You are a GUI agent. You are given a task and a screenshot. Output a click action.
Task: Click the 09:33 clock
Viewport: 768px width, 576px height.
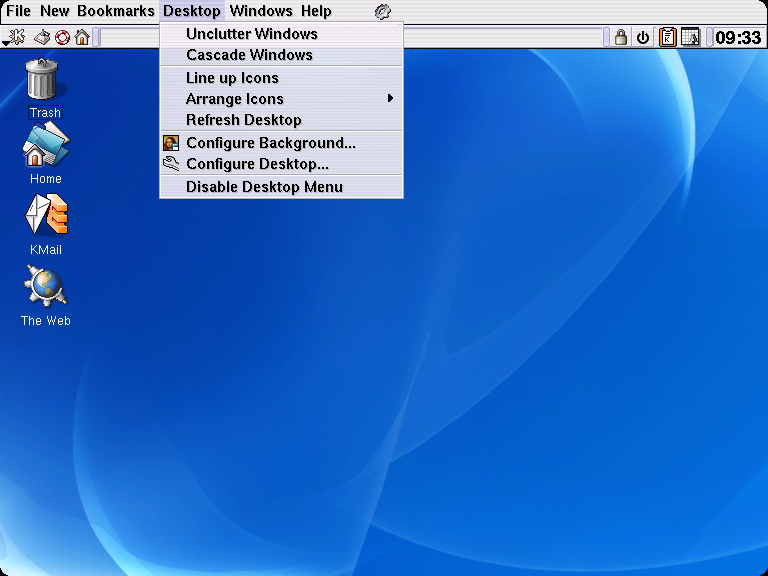tap(738, 37)
